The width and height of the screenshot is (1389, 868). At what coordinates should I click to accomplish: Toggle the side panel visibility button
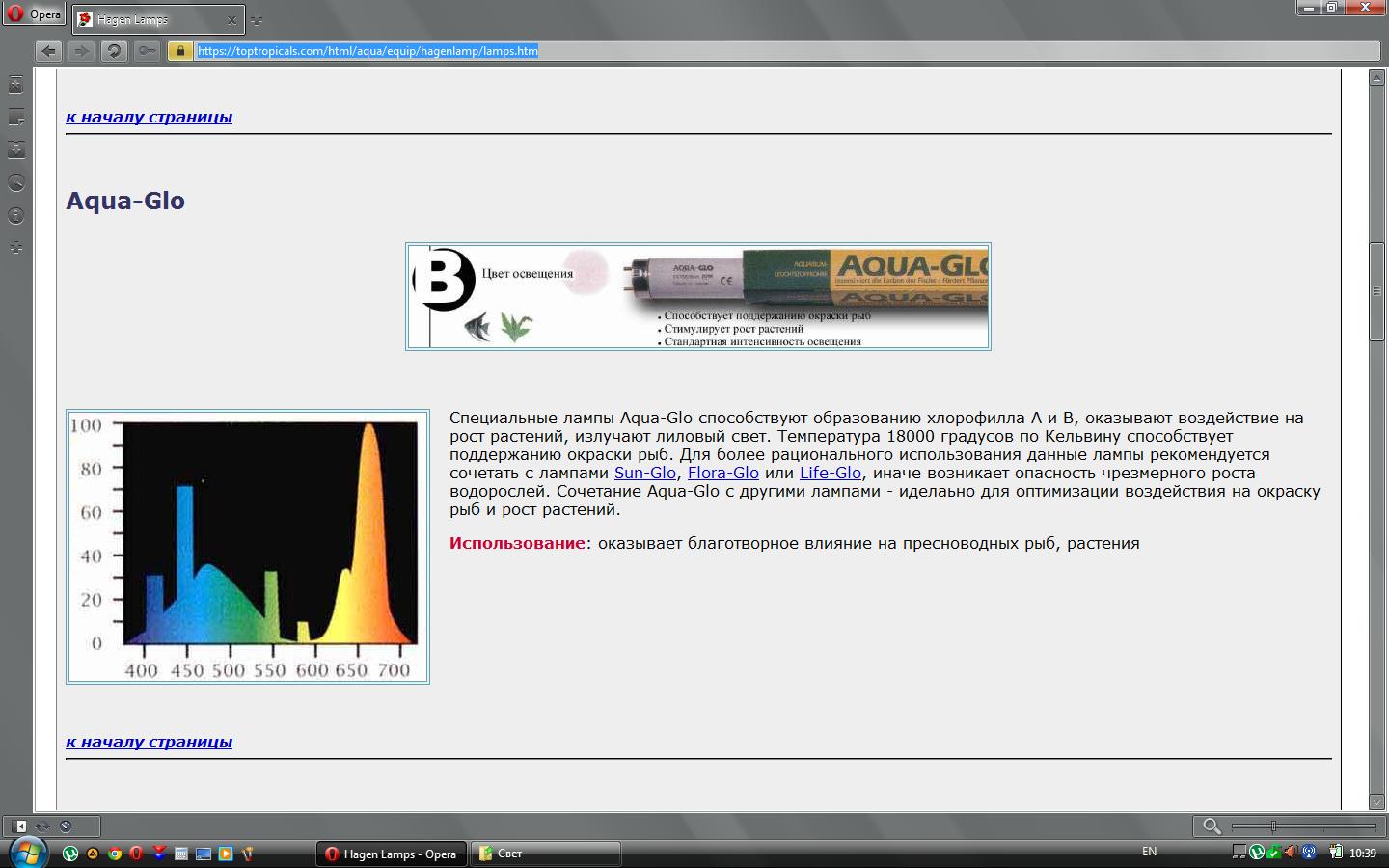(x=20, y=827)
